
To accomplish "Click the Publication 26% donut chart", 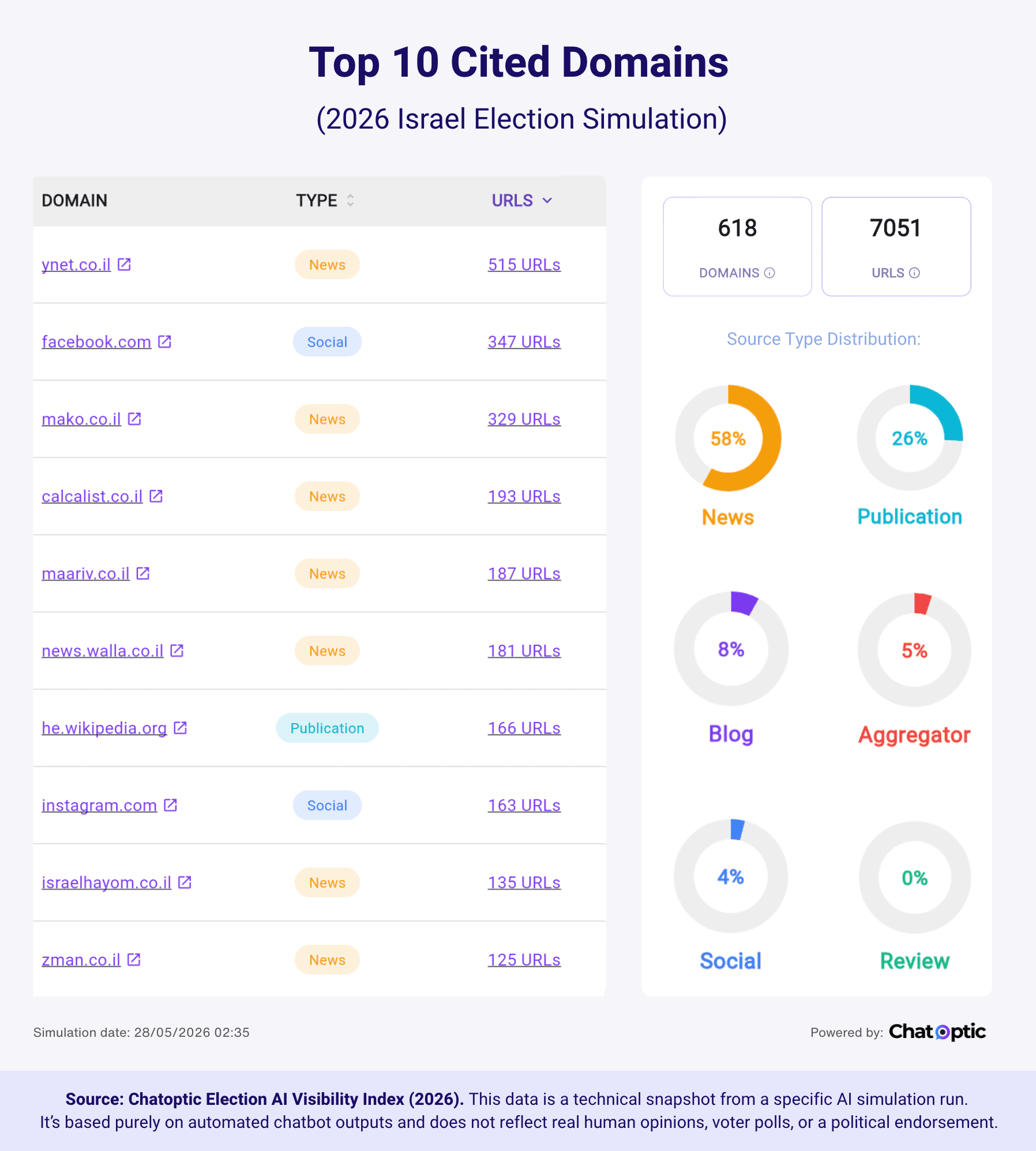I will pos(910,438).
